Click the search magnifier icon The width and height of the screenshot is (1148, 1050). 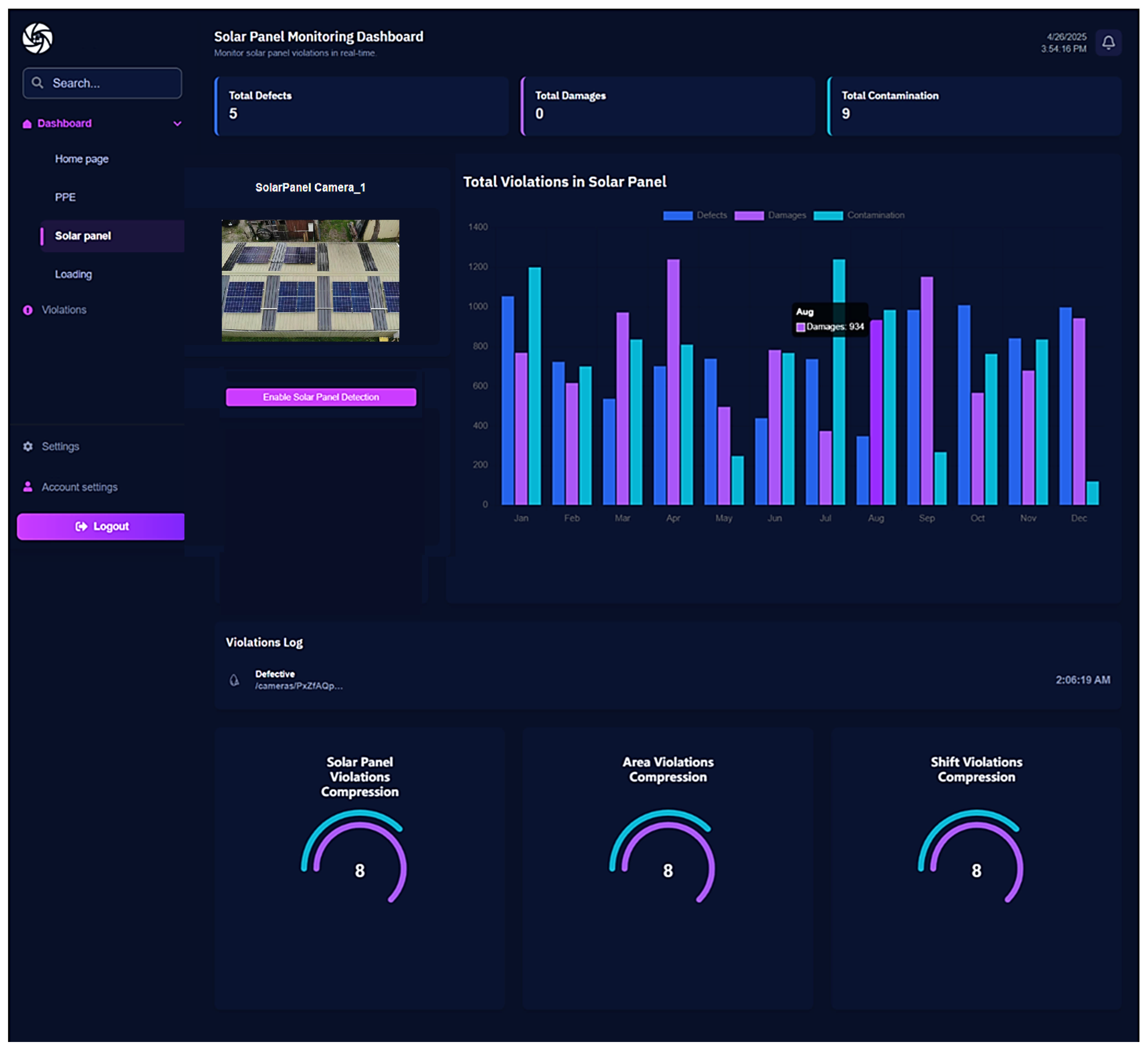point(38,83)
